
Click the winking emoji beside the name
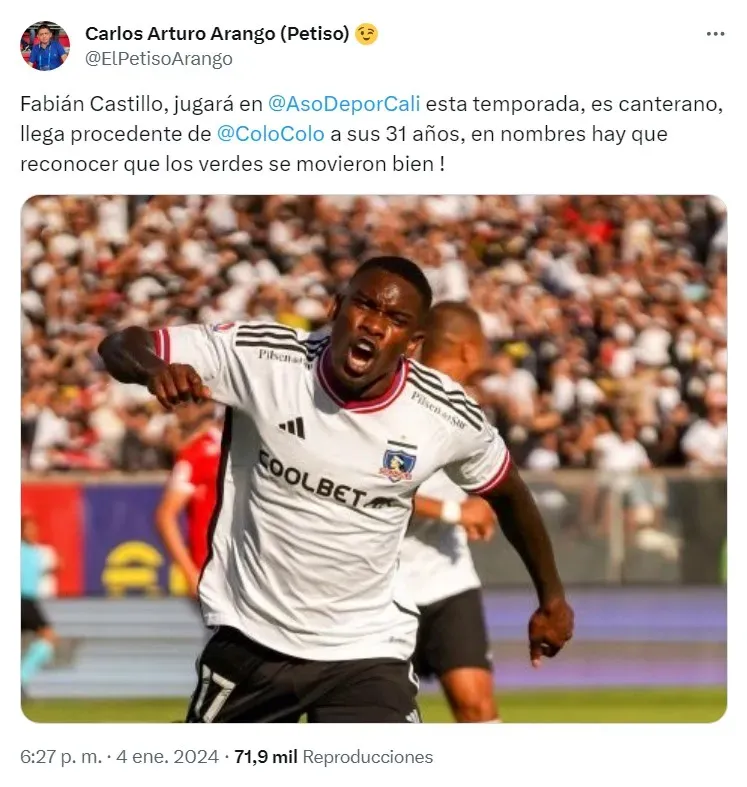366,34
